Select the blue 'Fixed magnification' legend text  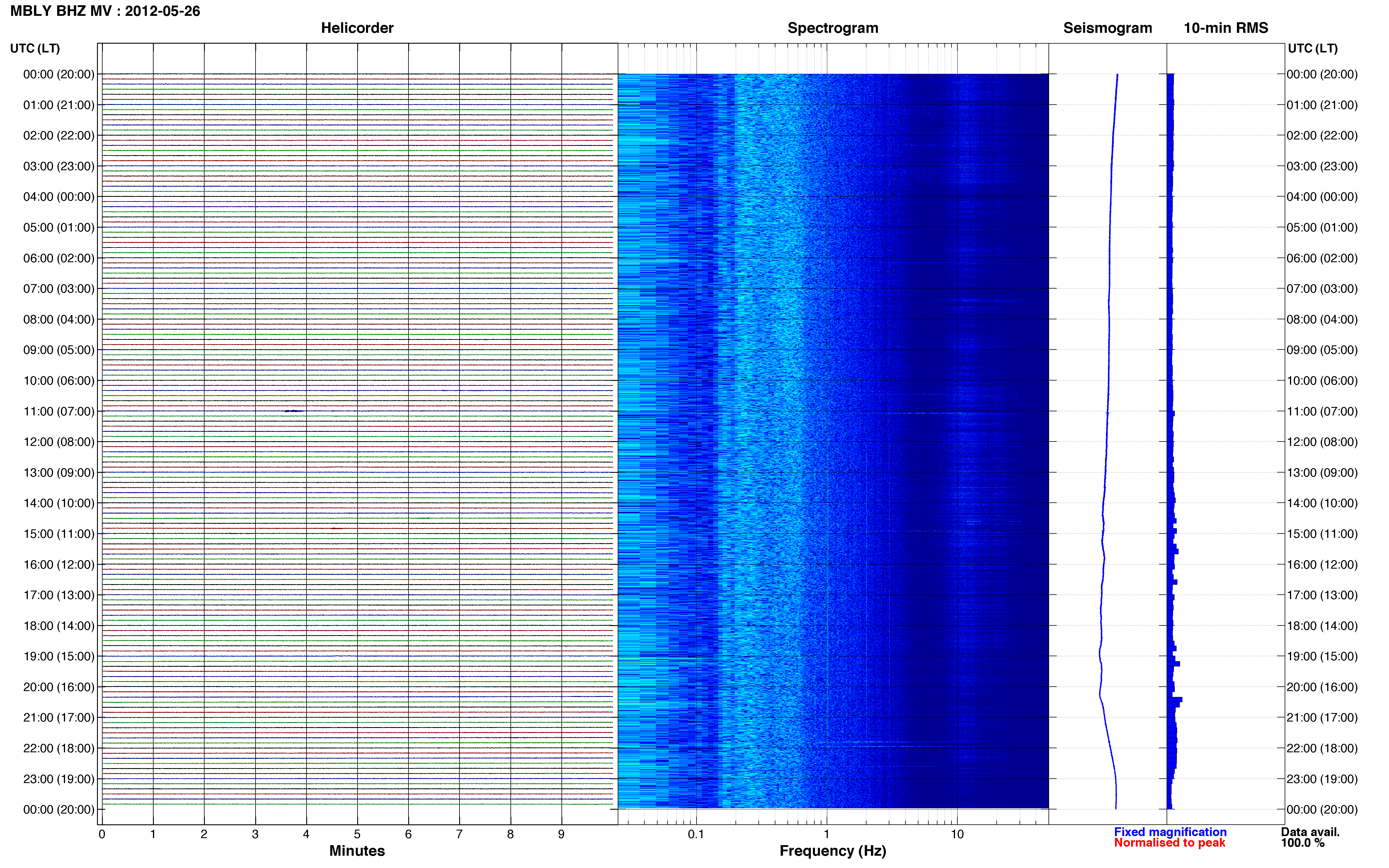click(x=1170, y=832)
